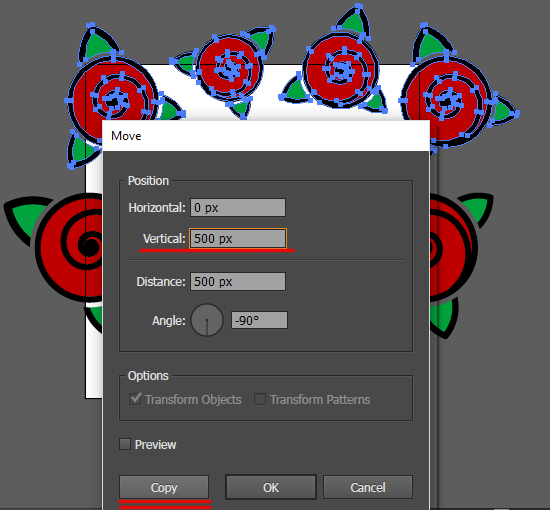This screenshot has height=510, width=550.
Task: Enable the Preview checkbox
Action: tap(125, 444)
